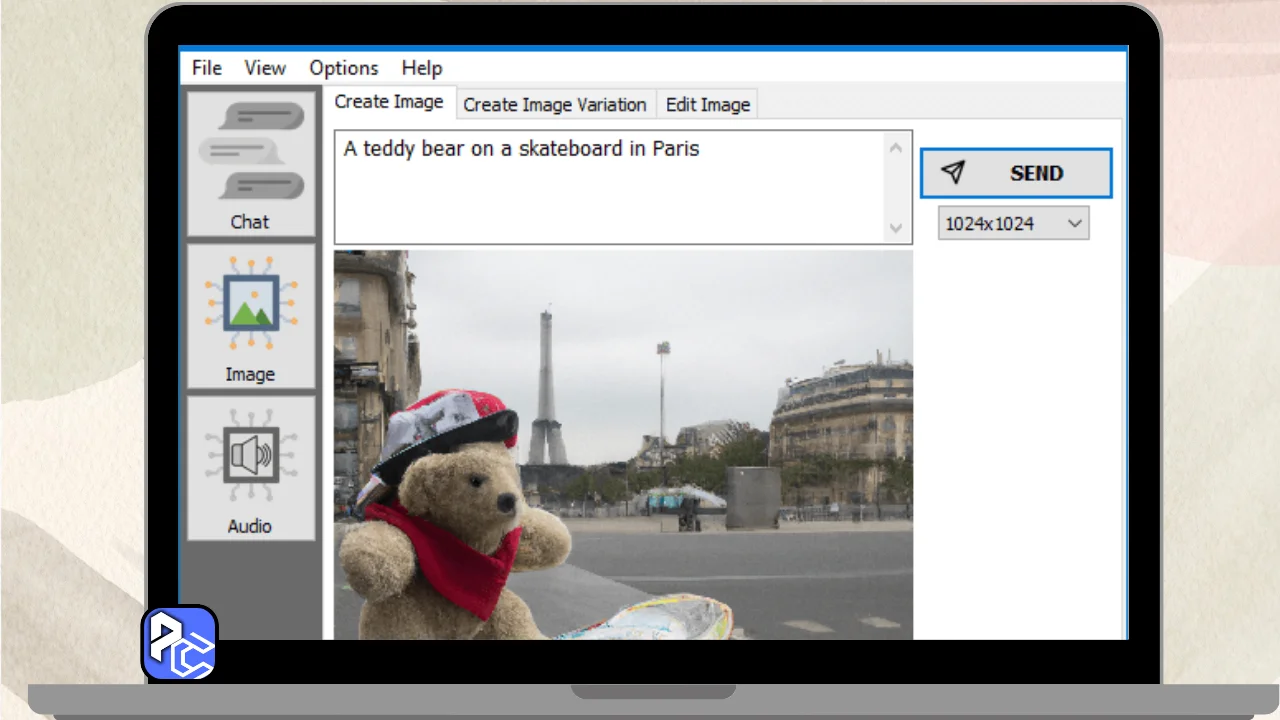Click the paper plane send icon
Viewport: 1280px width, 720px height.
coord(953,173)
